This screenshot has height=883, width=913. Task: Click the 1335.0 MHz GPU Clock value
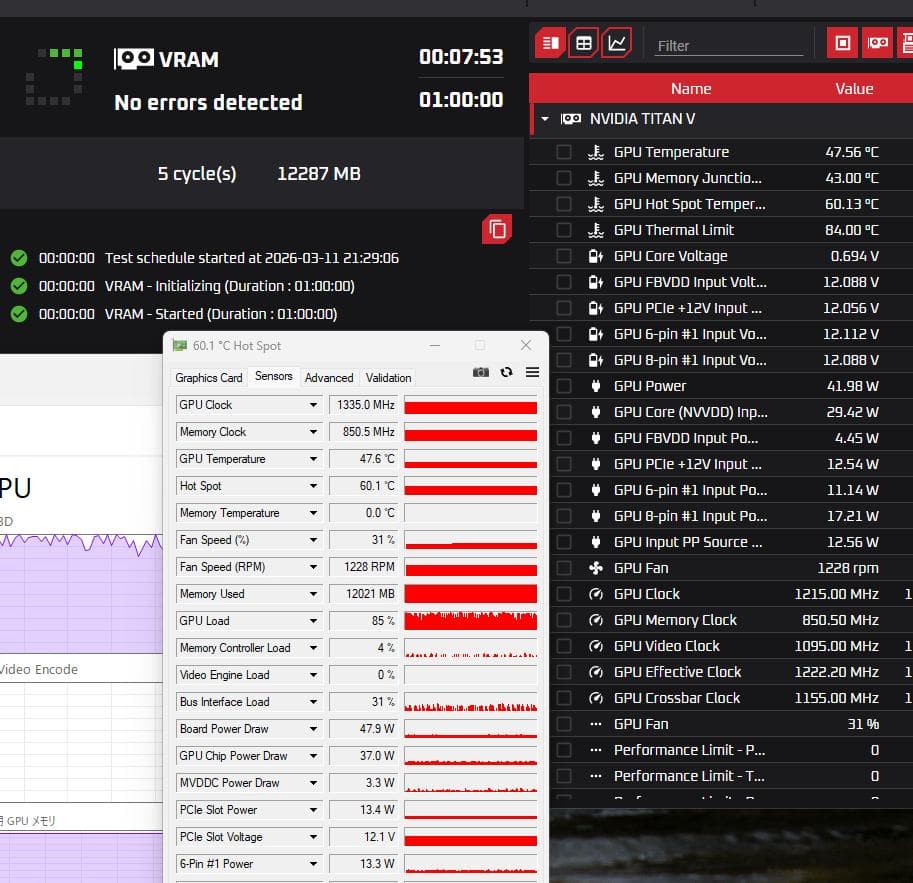pos(363,405)
